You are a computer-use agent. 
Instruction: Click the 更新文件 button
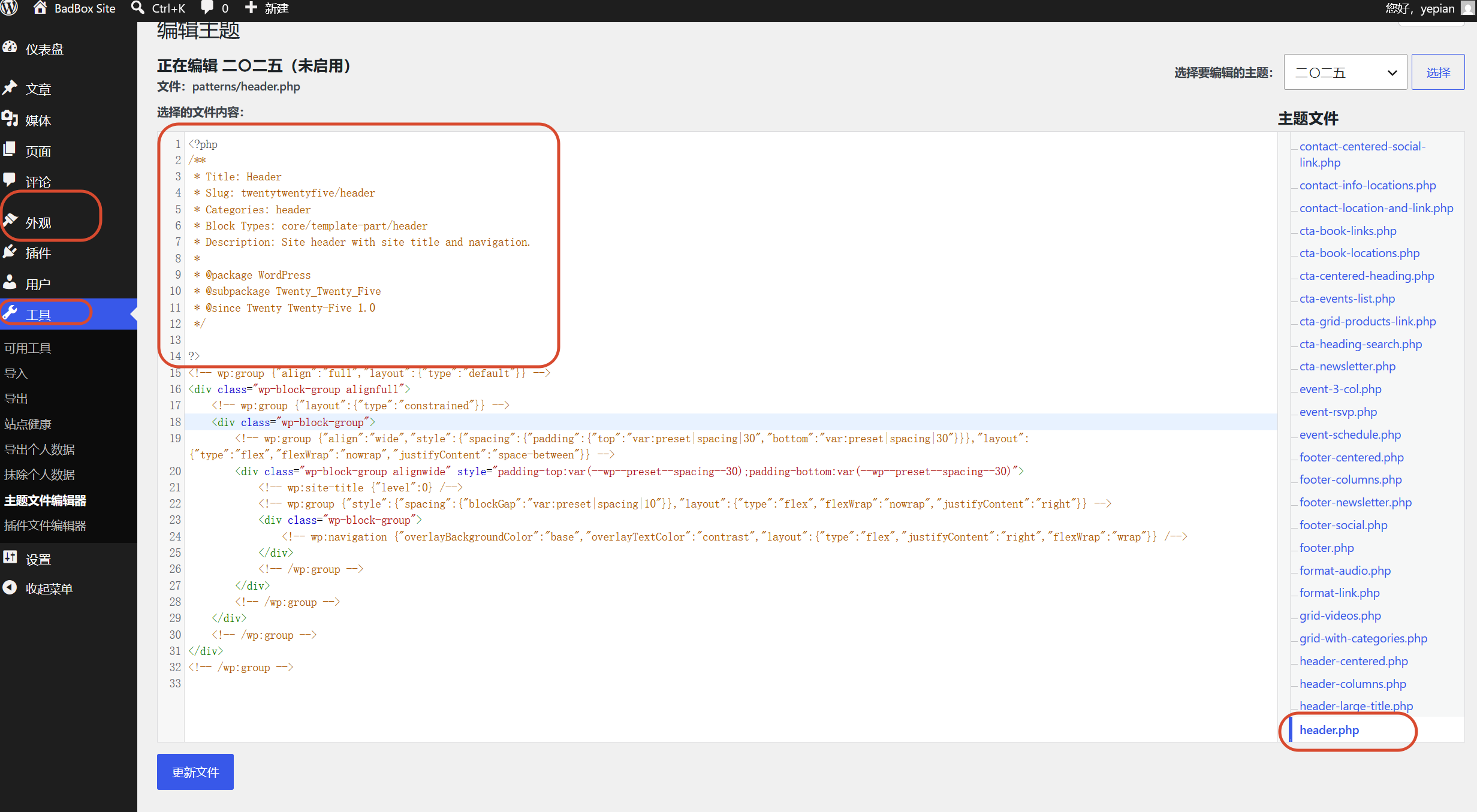point(195,772)
